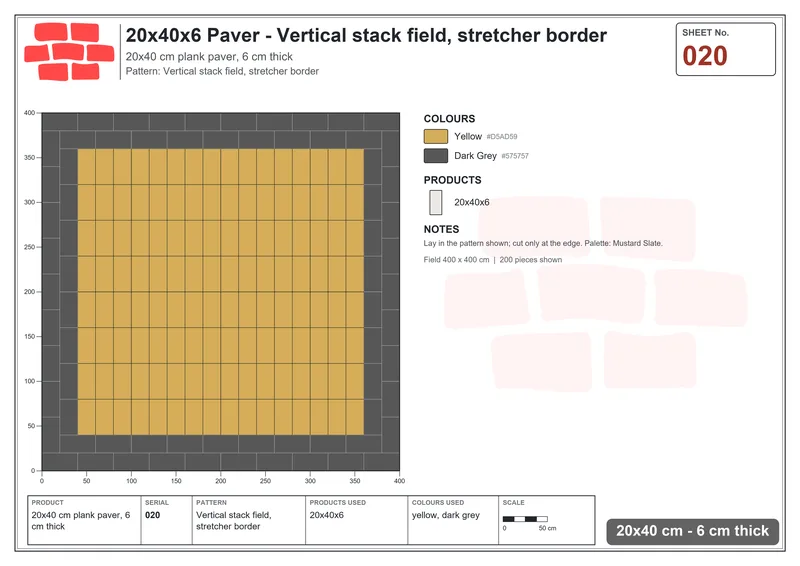Click the header line 'Pattern: Vertical stack field, stretcher border'
The width and height of the screenshot is (800, 566).
(222, 71)
